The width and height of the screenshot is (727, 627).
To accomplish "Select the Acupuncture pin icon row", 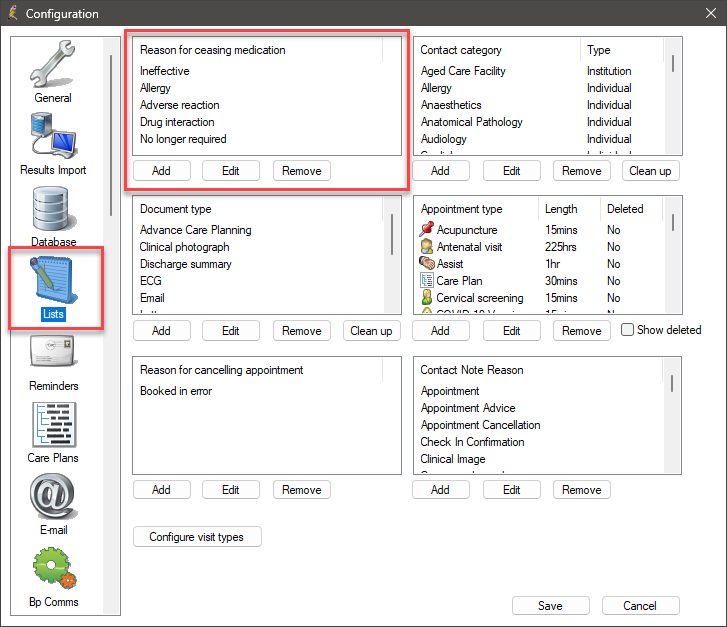I will click(427, 229).
